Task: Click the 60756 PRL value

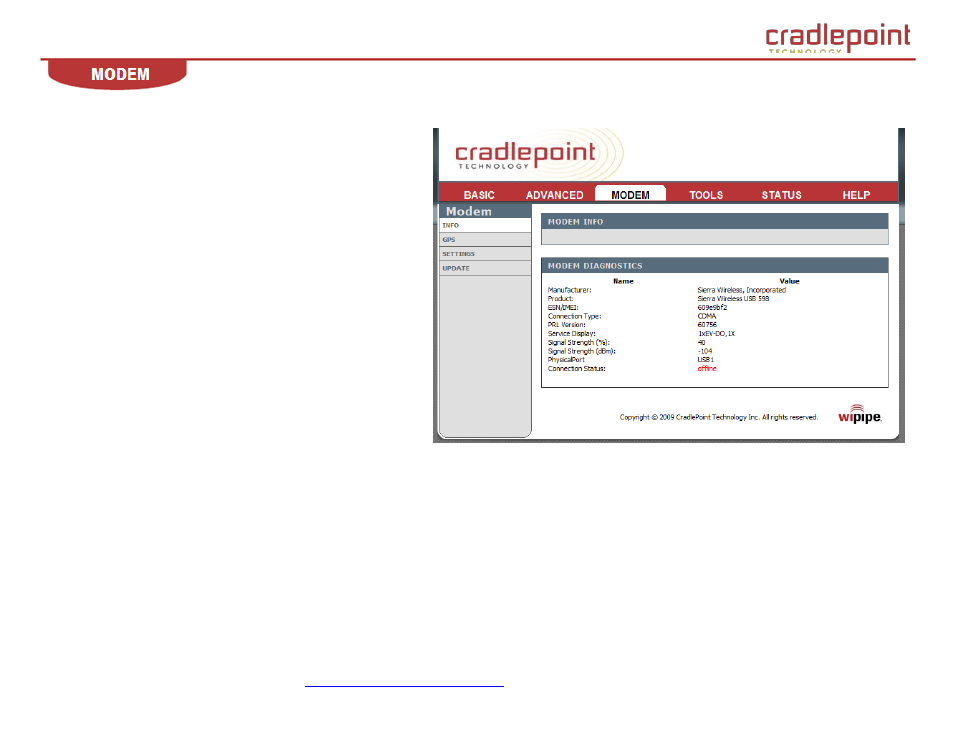Action: coord(707,325)
